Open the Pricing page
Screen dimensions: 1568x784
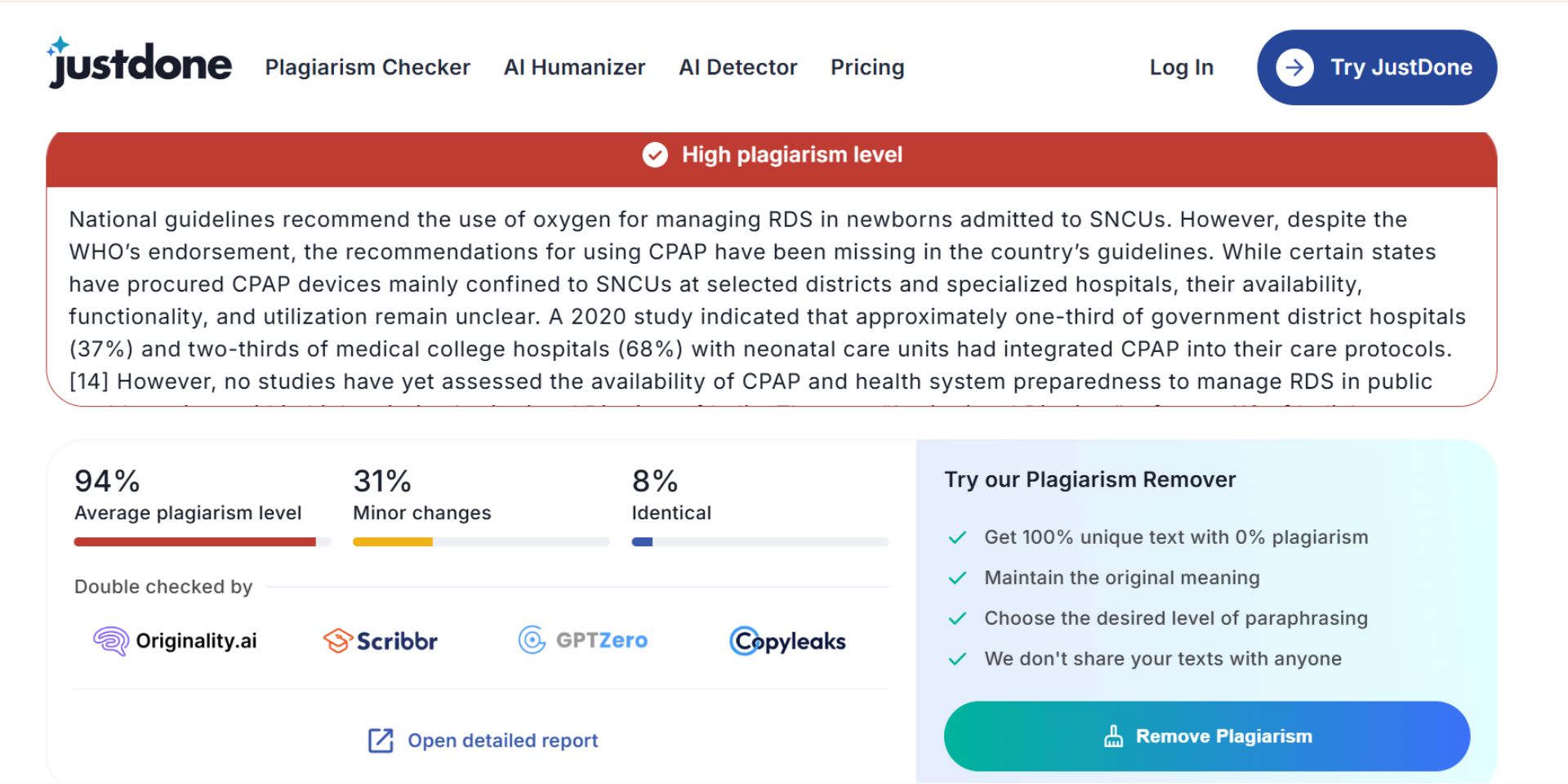pos(867,68)
